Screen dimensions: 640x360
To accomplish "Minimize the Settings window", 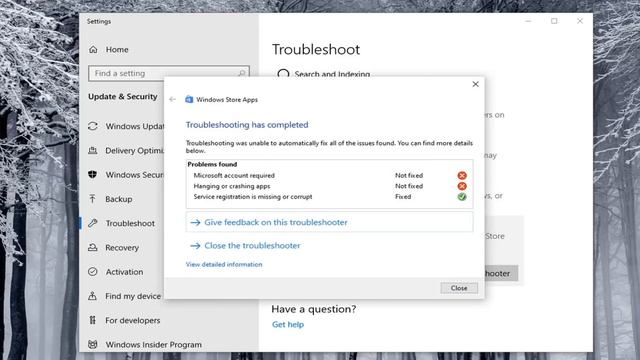I will [x=528, y=21].
